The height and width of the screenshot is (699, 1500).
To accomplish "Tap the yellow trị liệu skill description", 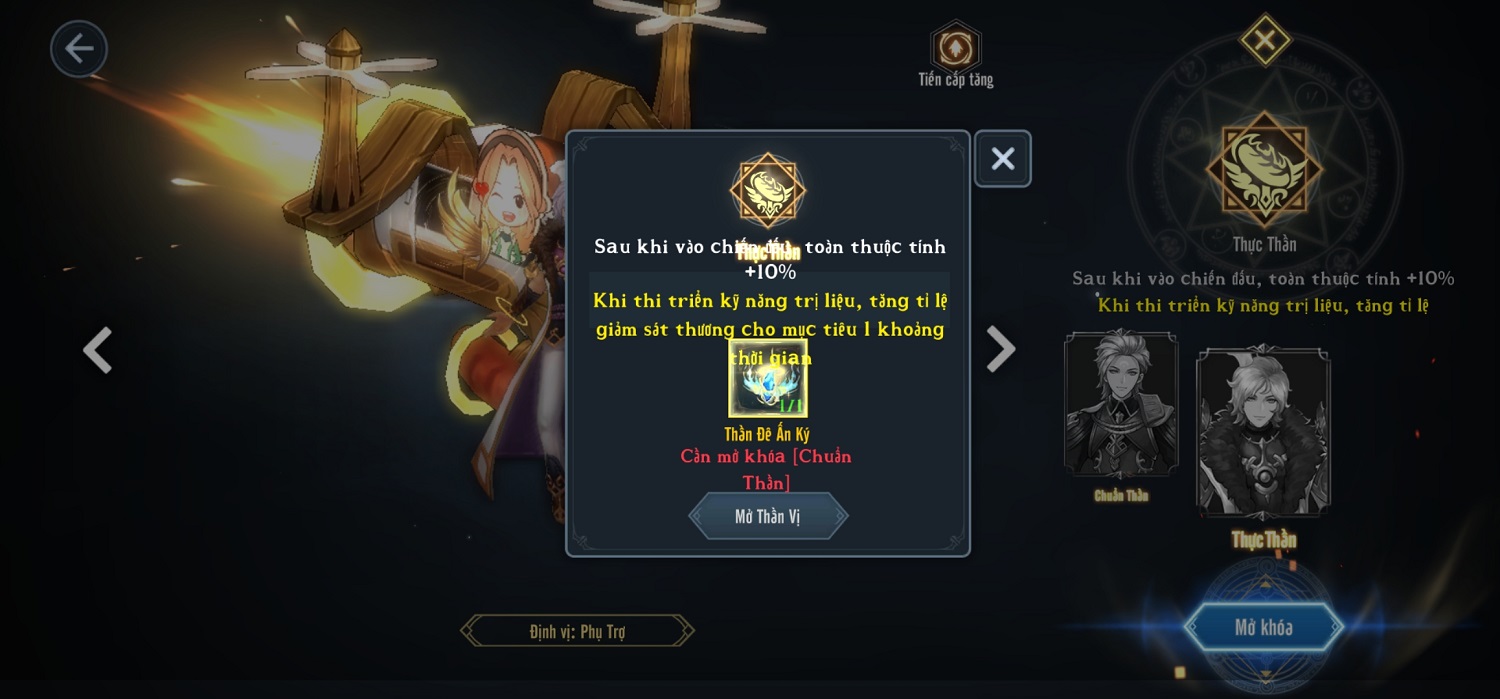I will click(x=769, y=328).
